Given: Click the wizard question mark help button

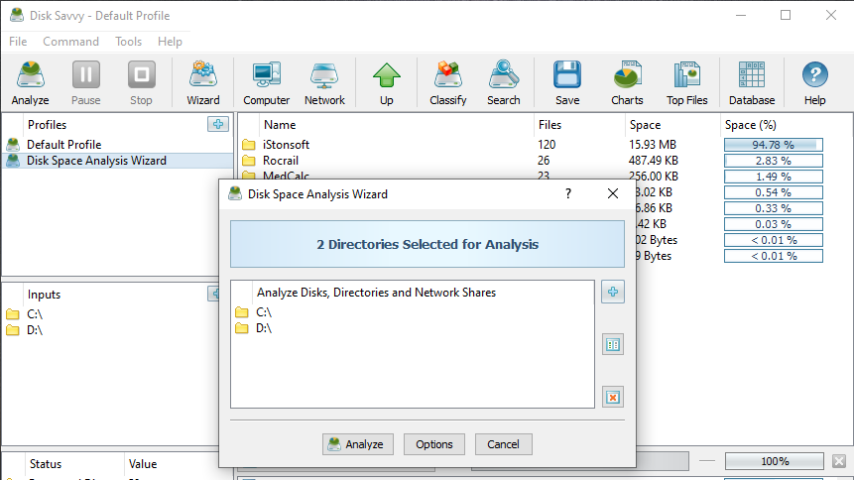Looking at the screenshot, I should pyautogui.click(x=568, y=194).
